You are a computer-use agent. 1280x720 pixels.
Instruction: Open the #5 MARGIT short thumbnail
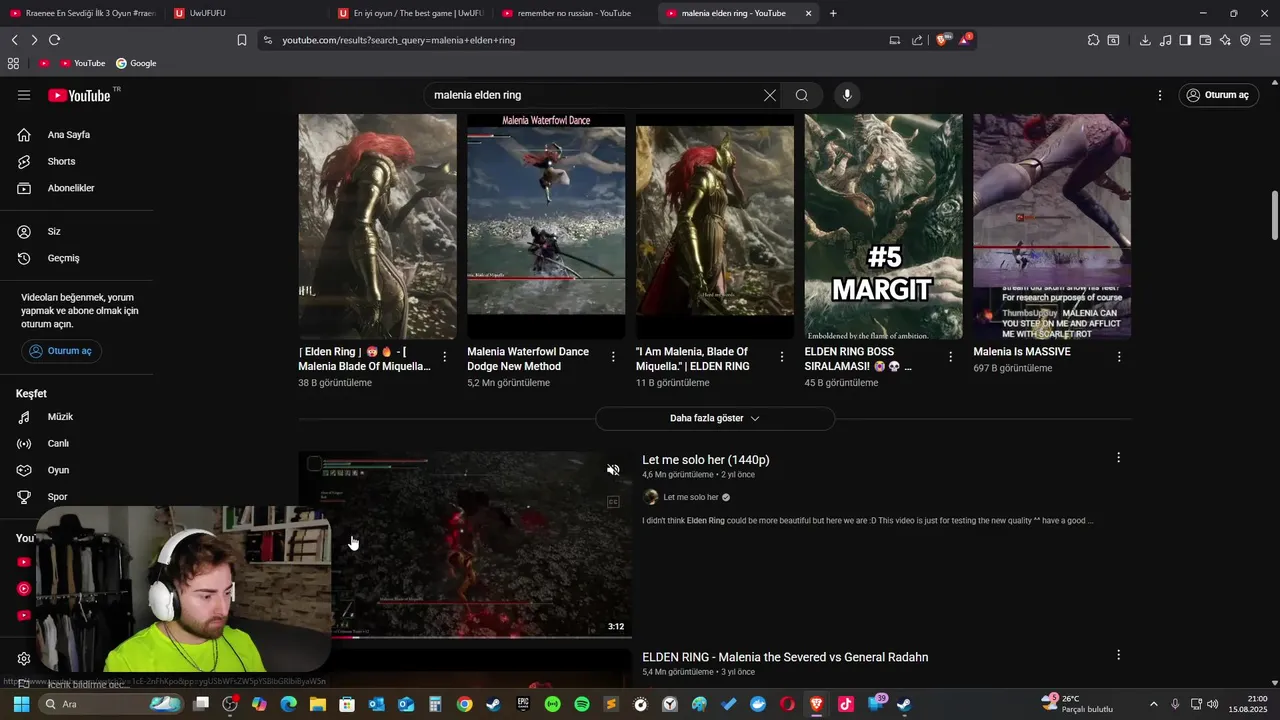click(x=884, y=226)
